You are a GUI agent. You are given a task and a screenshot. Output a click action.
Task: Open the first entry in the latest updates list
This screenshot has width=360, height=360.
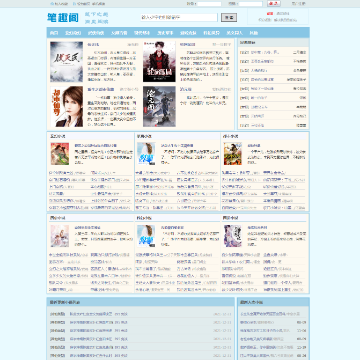(x=140, y=314)
